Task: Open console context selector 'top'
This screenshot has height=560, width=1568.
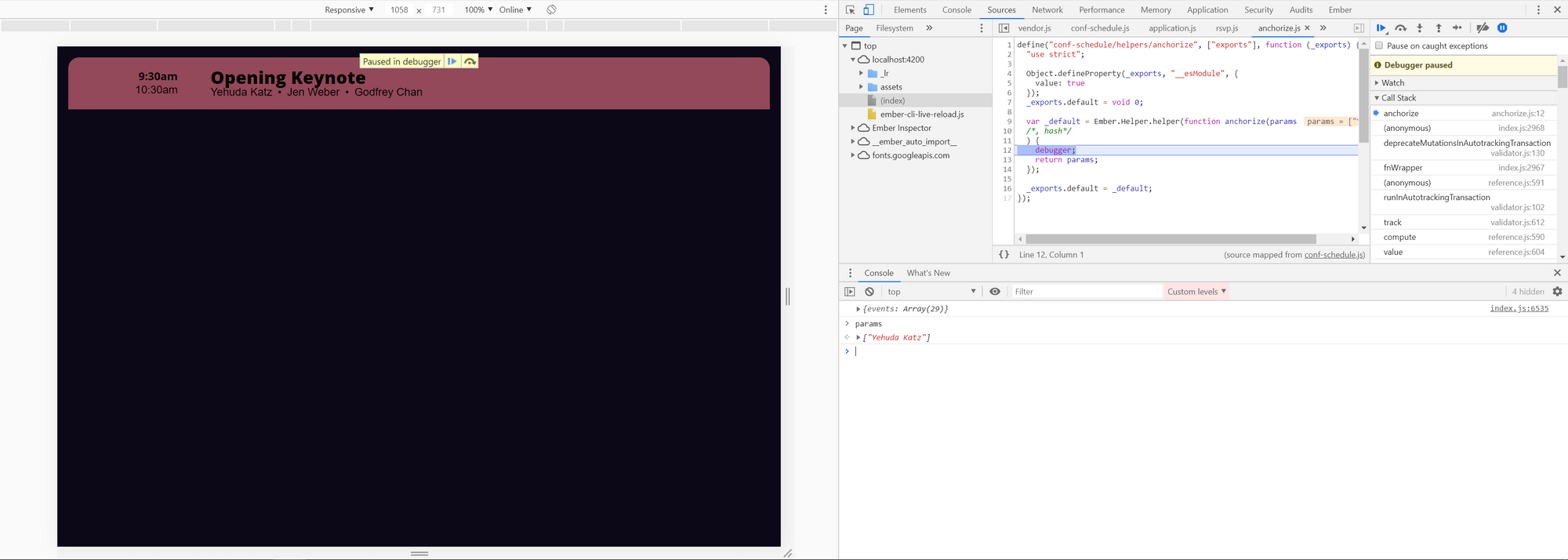Action: (931, 292)
